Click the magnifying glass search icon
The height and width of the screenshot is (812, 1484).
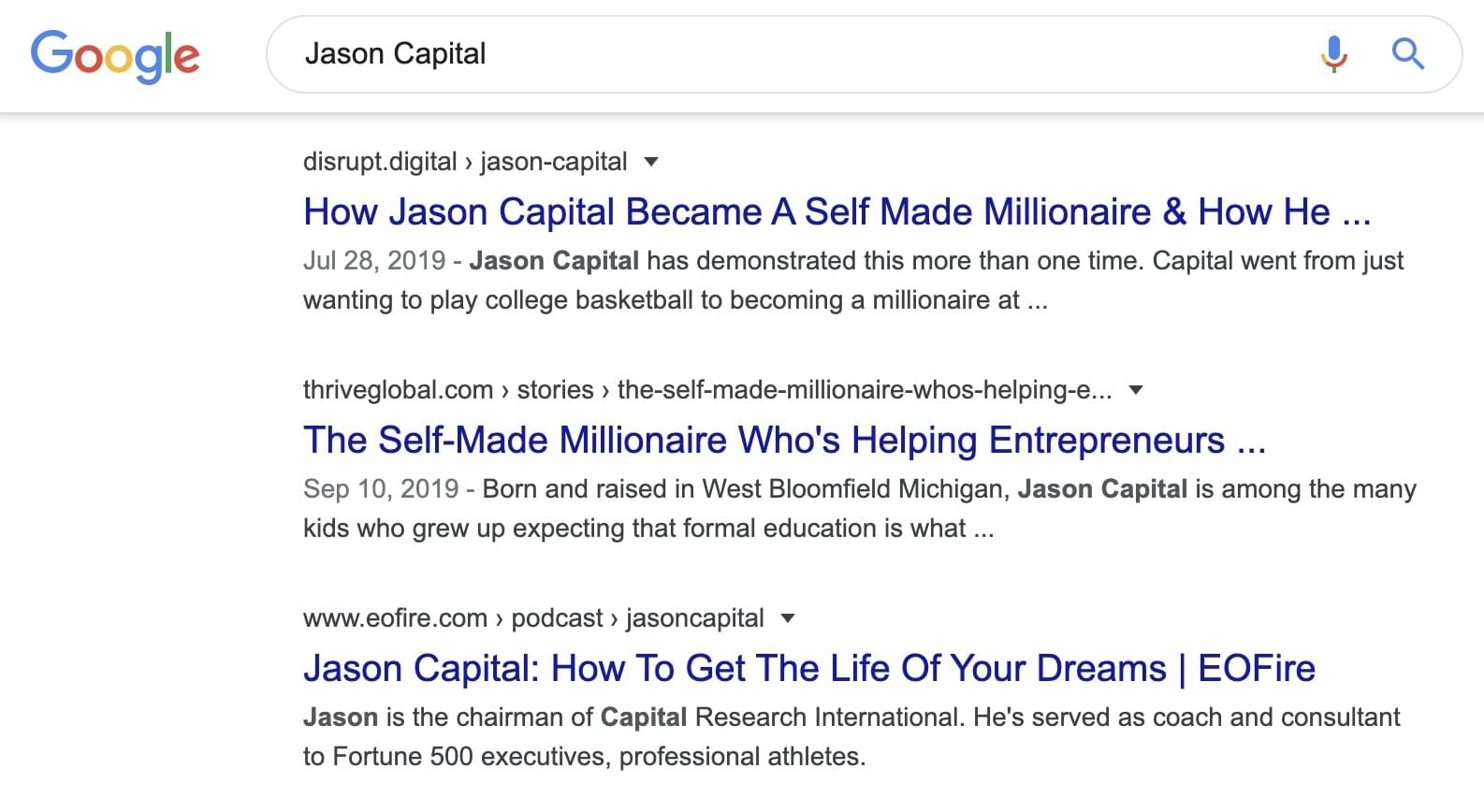(1407, 54)
